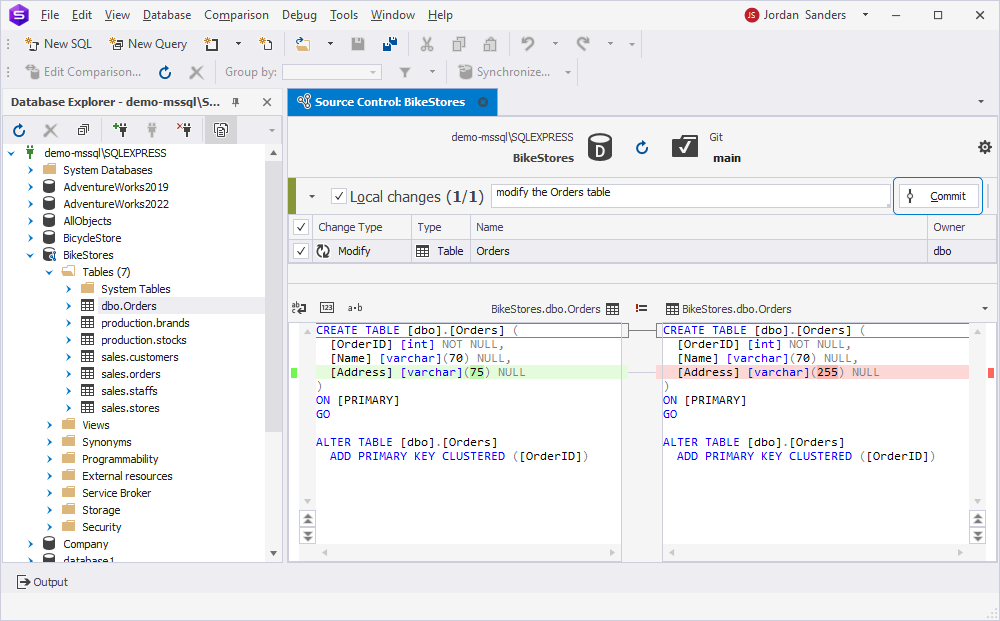Expand the dbo.Orders table node

[69, 306]
